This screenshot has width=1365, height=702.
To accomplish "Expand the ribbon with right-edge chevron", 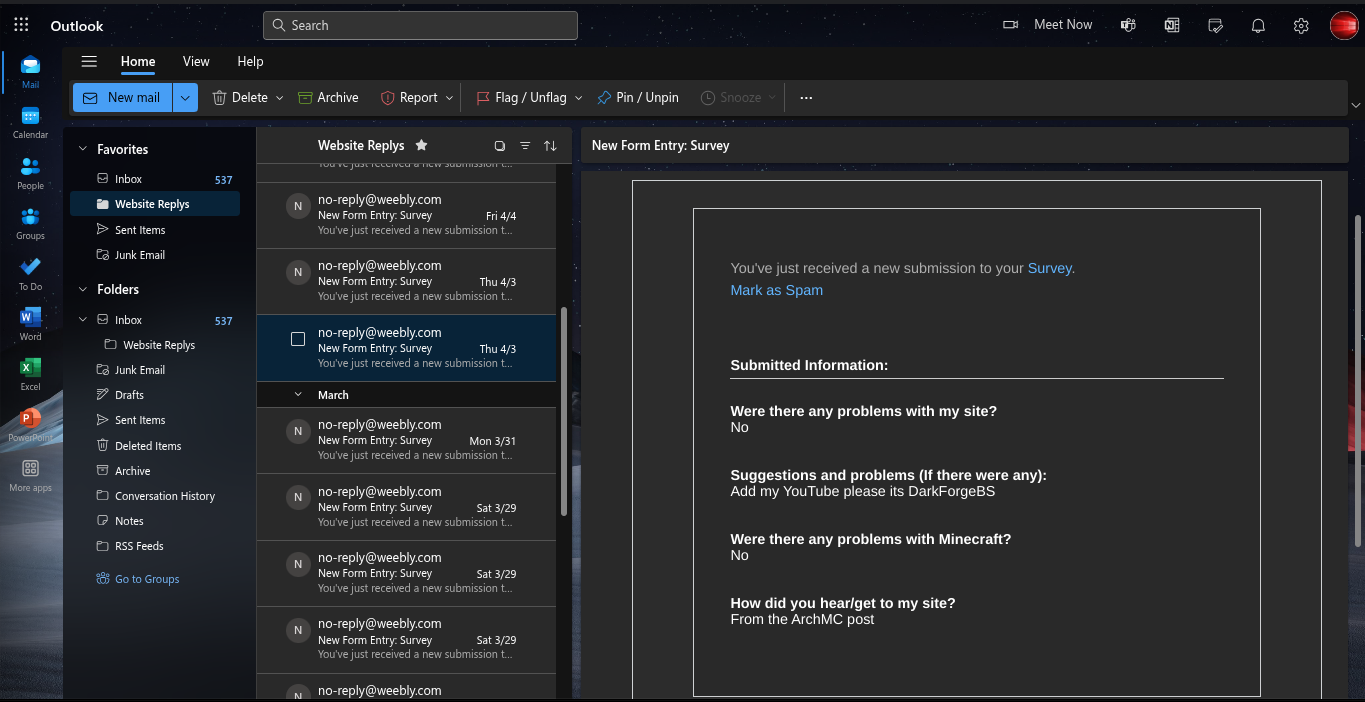I will (x=1355, y=105).
